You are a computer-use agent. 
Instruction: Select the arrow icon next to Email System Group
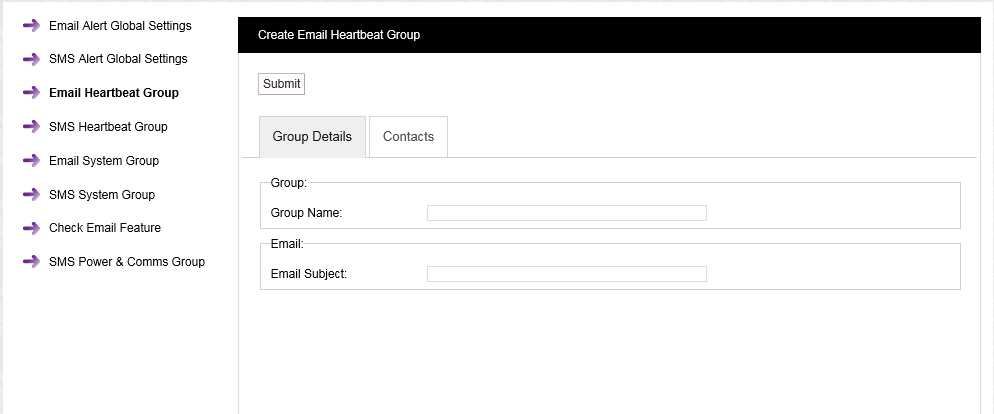31,161
